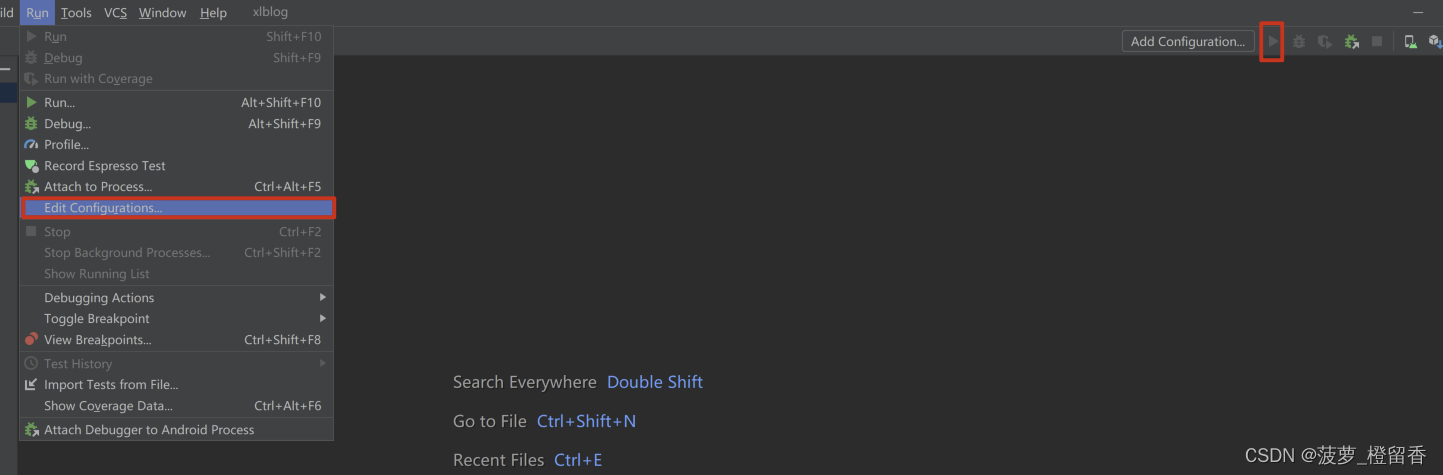The width and height of the screenshot is (1443, 475).
Task: Click Attach Debugger to Android Process toolbar icon
Action: click(x=1352, y=41)
